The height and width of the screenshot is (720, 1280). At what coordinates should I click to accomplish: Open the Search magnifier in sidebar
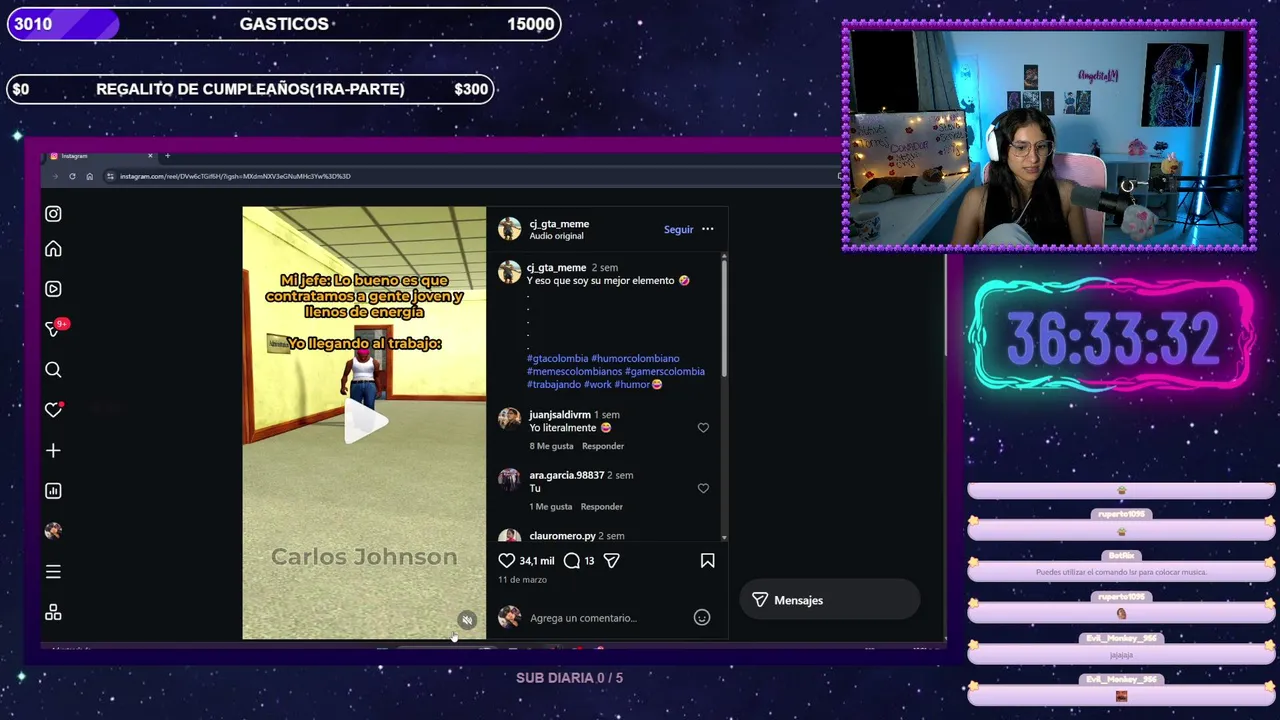coord(53,370)
